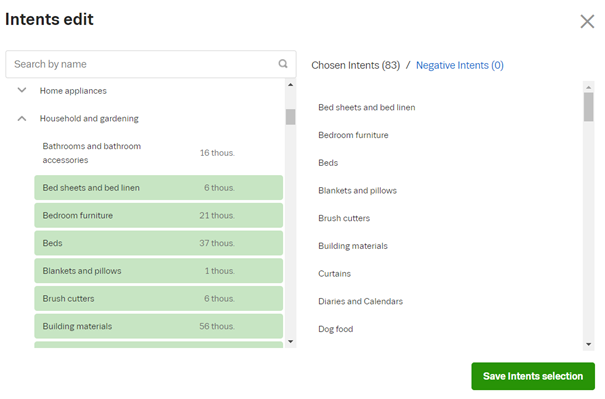
Task: Click the search magnifier icon
Action: pos(283,64)
